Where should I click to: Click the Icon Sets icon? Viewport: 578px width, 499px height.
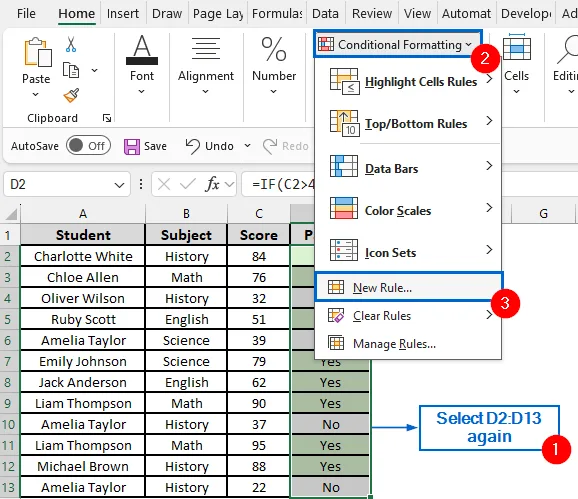[x=344, y=250]
